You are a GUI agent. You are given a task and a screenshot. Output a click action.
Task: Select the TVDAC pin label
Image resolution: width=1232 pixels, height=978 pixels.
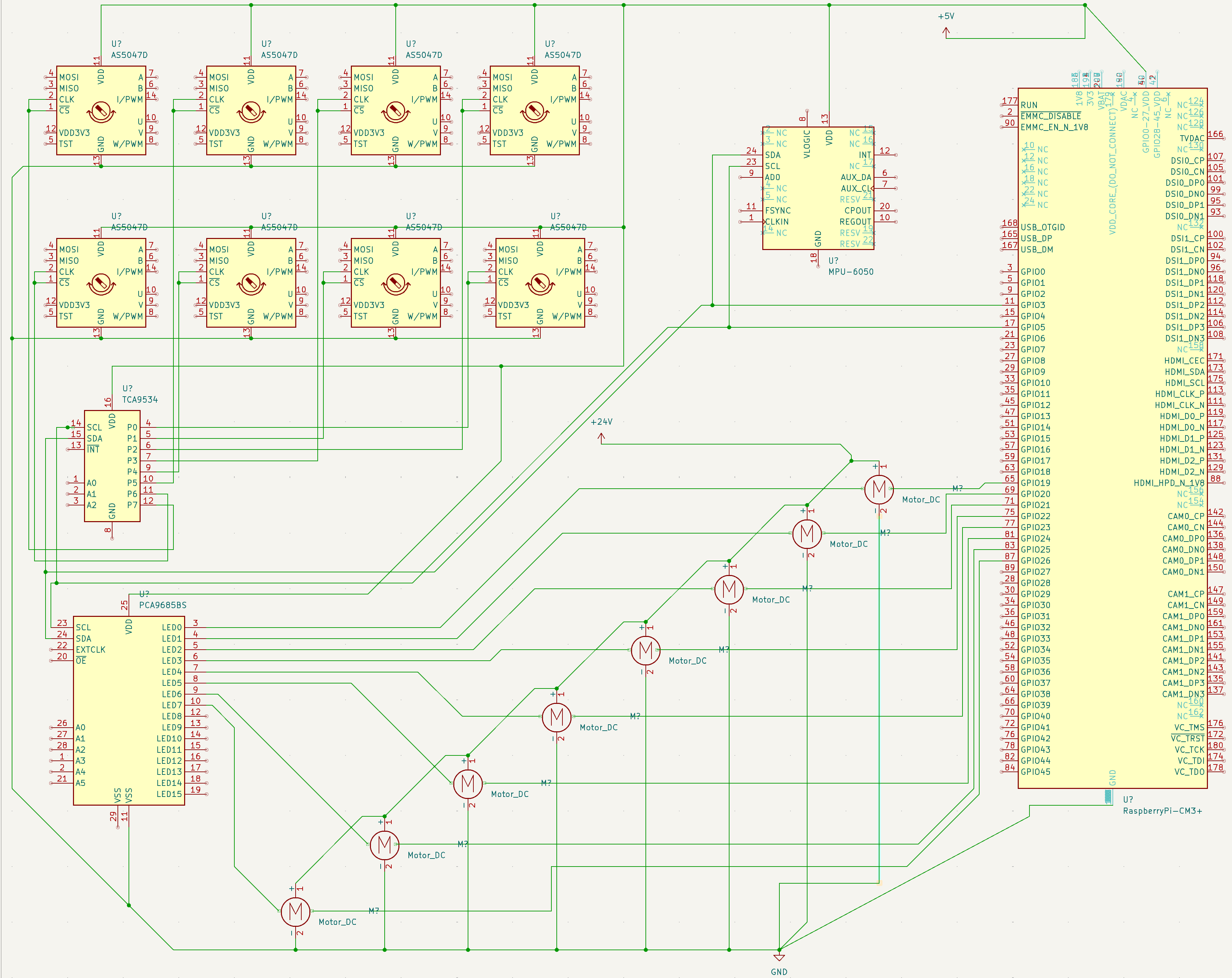(x=1192, y=138)
